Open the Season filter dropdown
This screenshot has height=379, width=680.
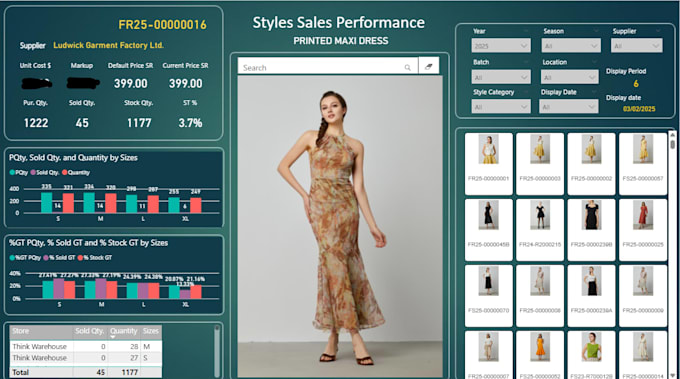click(x=571, y=46)
